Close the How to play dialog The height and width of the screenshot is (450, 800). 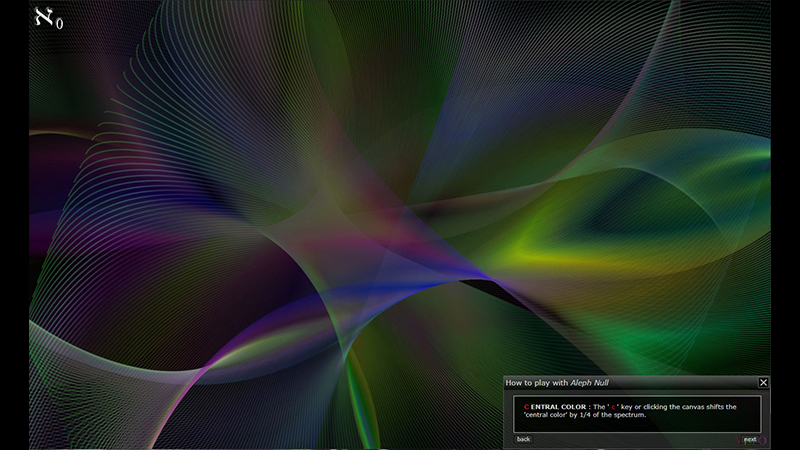pyautogui.click(x=763, y=382)
